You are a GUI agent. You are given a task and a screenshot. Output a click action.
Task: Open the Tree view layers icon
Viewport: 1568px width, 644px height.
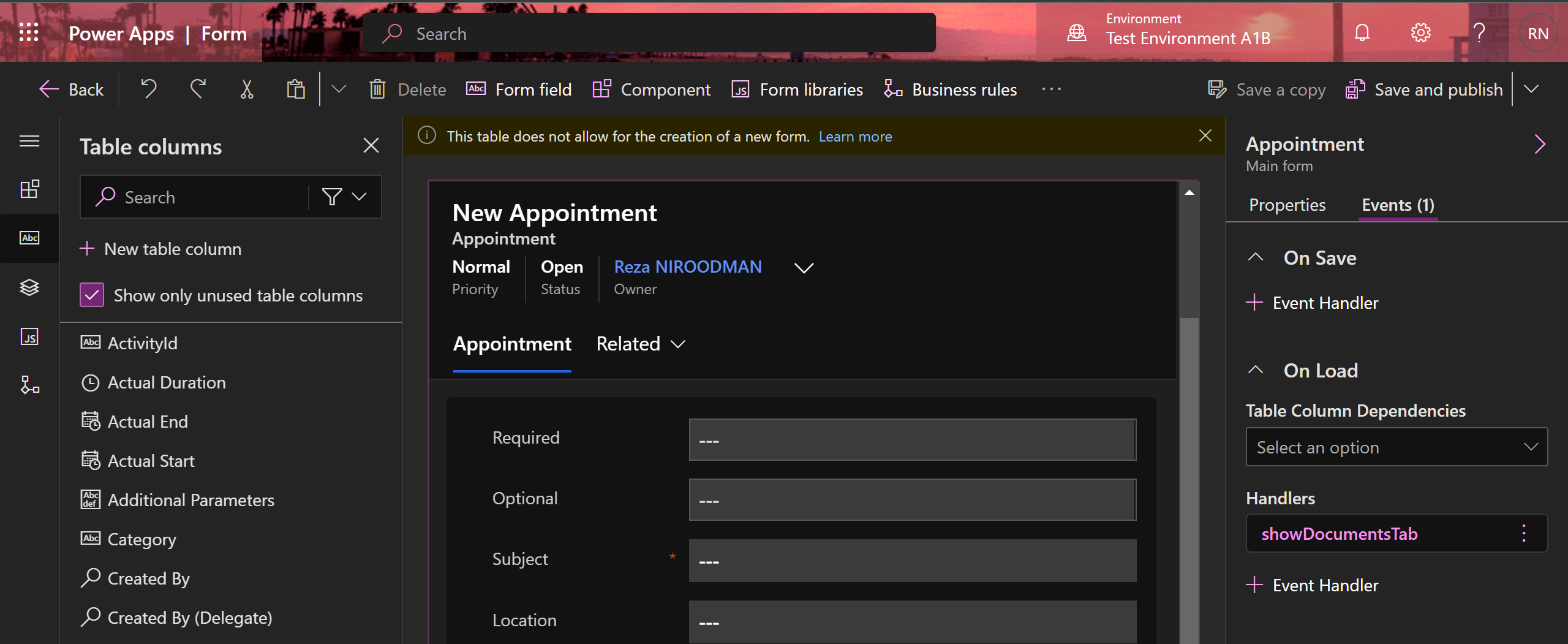[29, 287]
